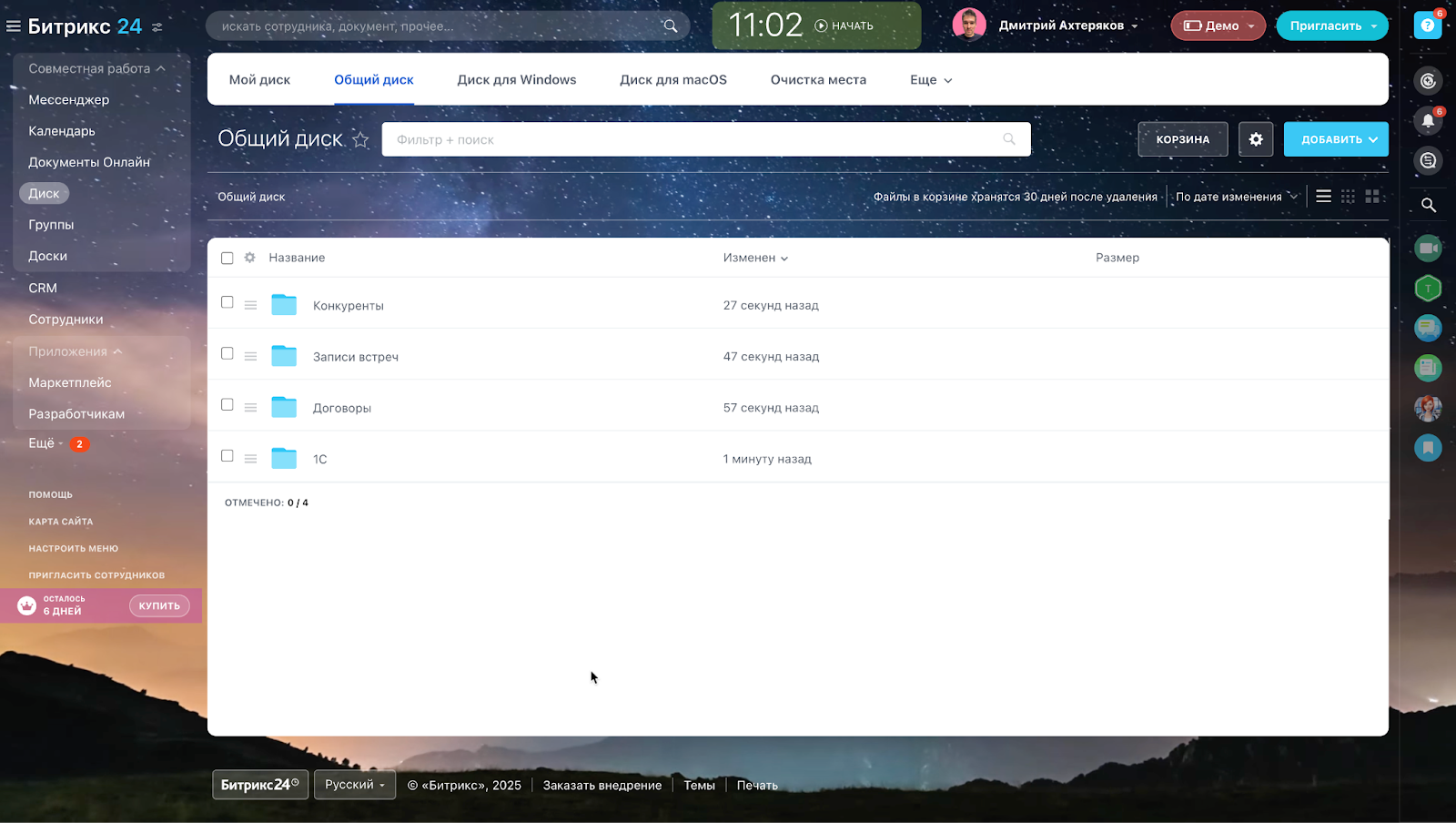1456x823 pixels.
Task: Open the chat bubble icon under the bell
Action: [1428, 160]
